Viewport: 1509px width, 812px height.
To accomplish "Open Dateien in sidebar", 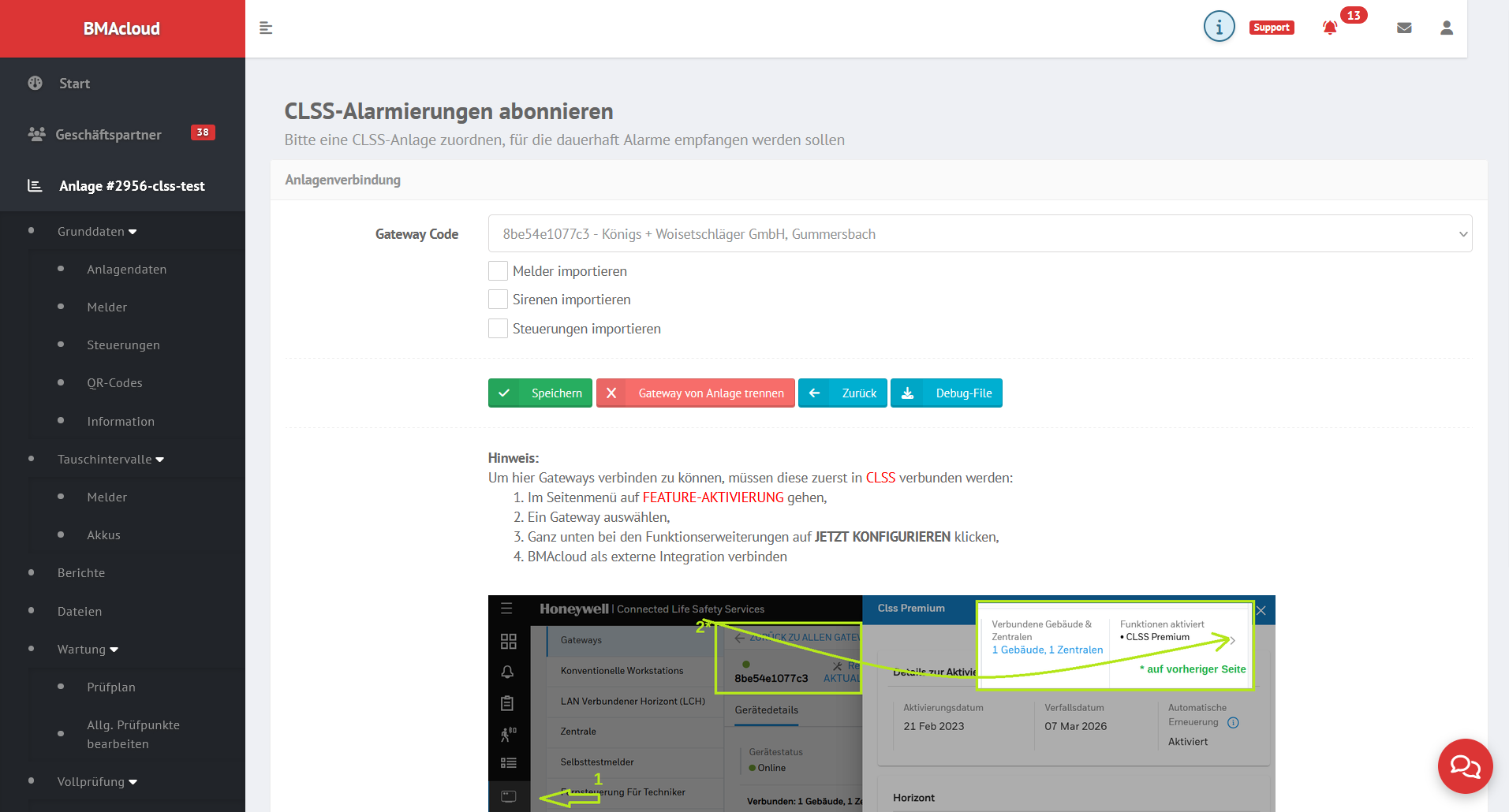I will coord(79,612).
